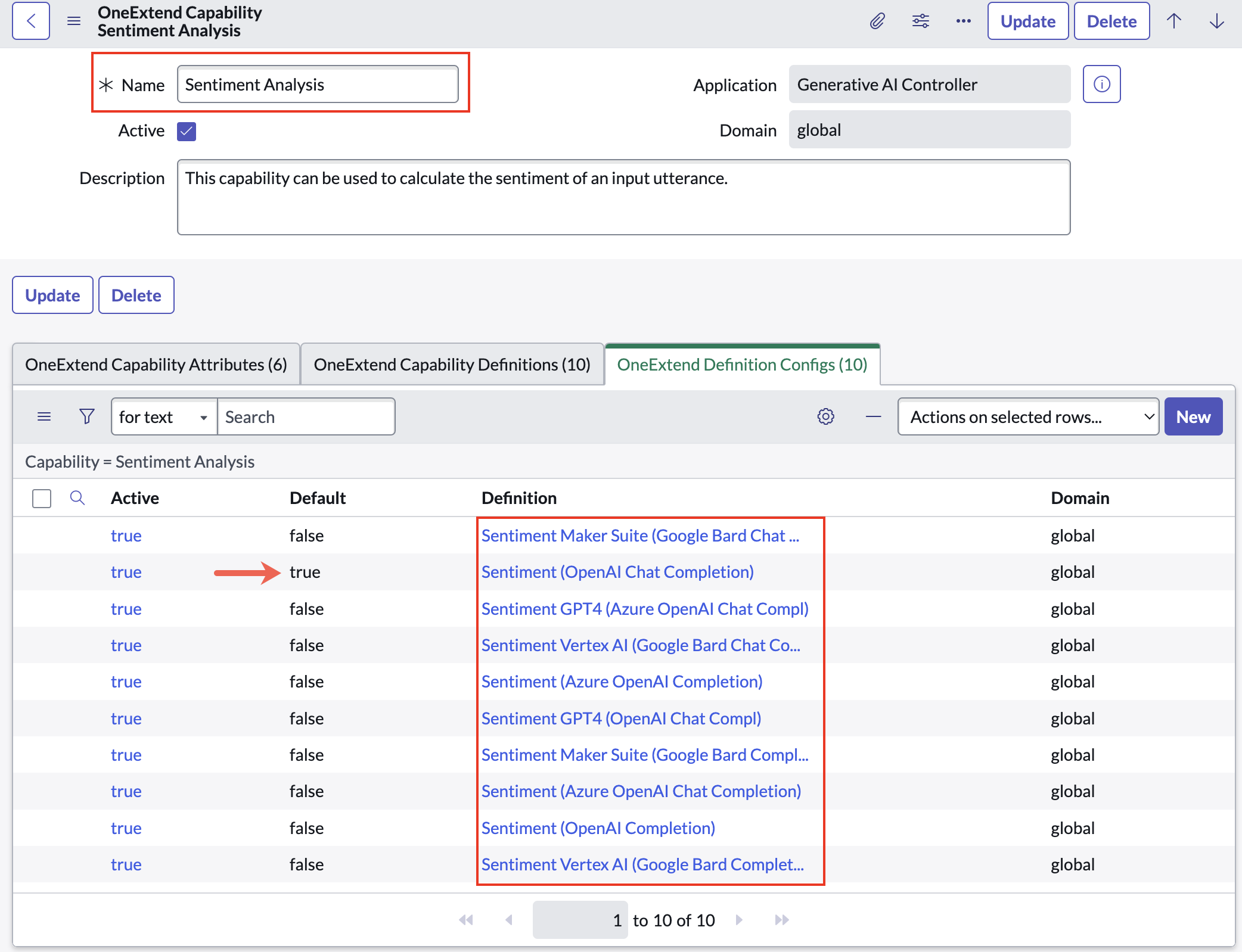Screen dimensions: 1242x952
Task: Click the Delete button in the header
Action: click(x=1112, y=21)
